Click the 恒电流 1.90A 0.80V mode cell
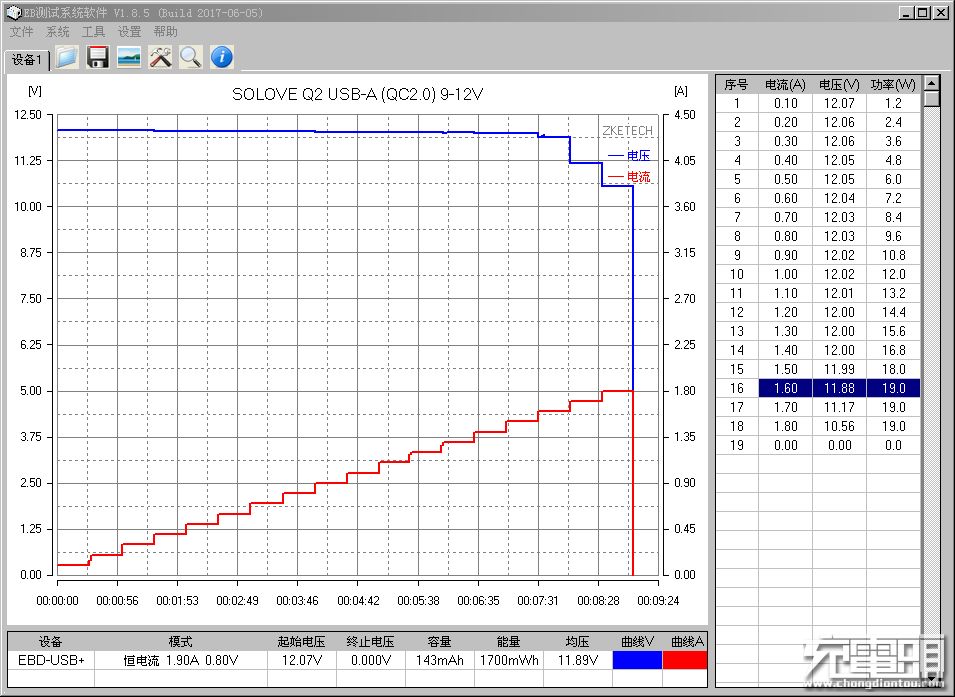This screenshot has width=955, height=697. coord(181,660)
